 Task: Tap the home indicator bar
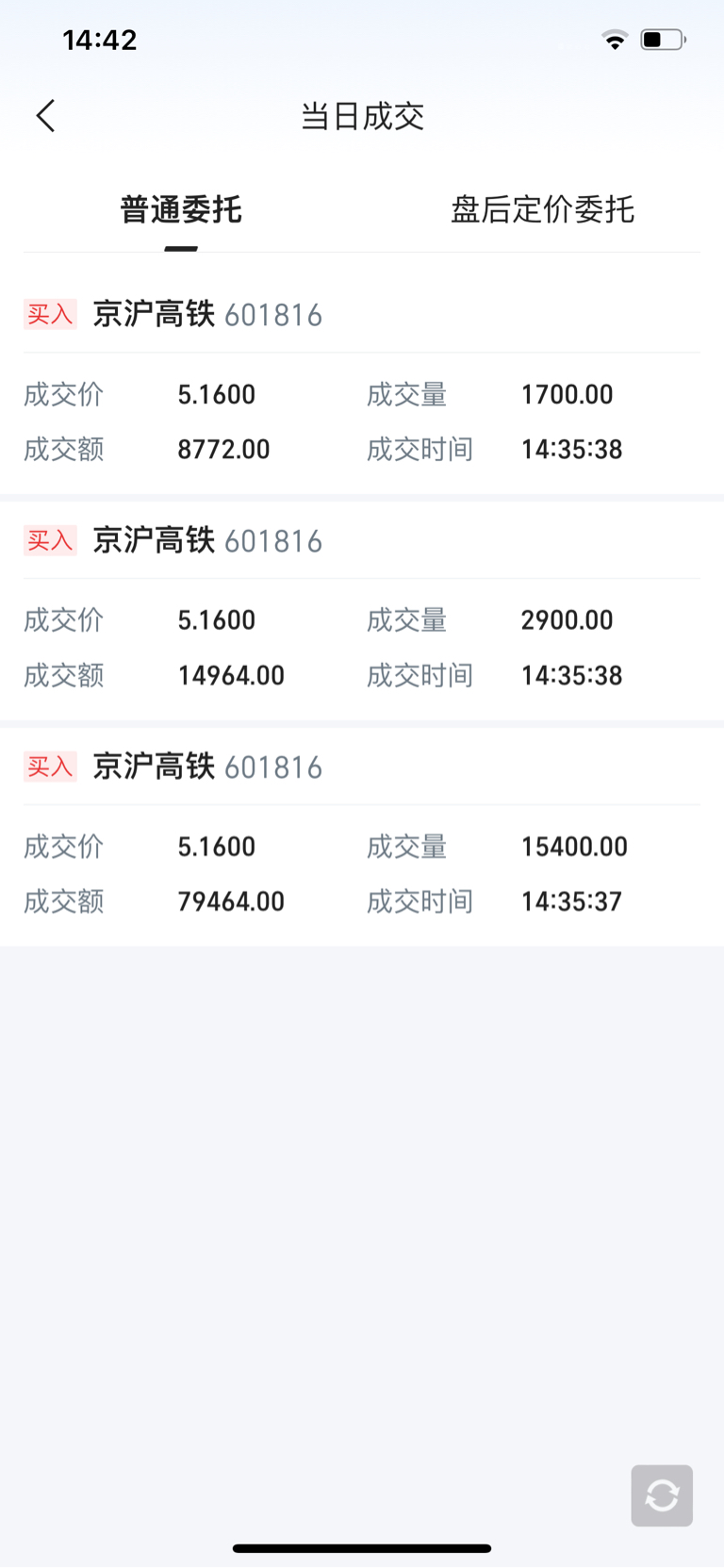(x=362, y=1548)
